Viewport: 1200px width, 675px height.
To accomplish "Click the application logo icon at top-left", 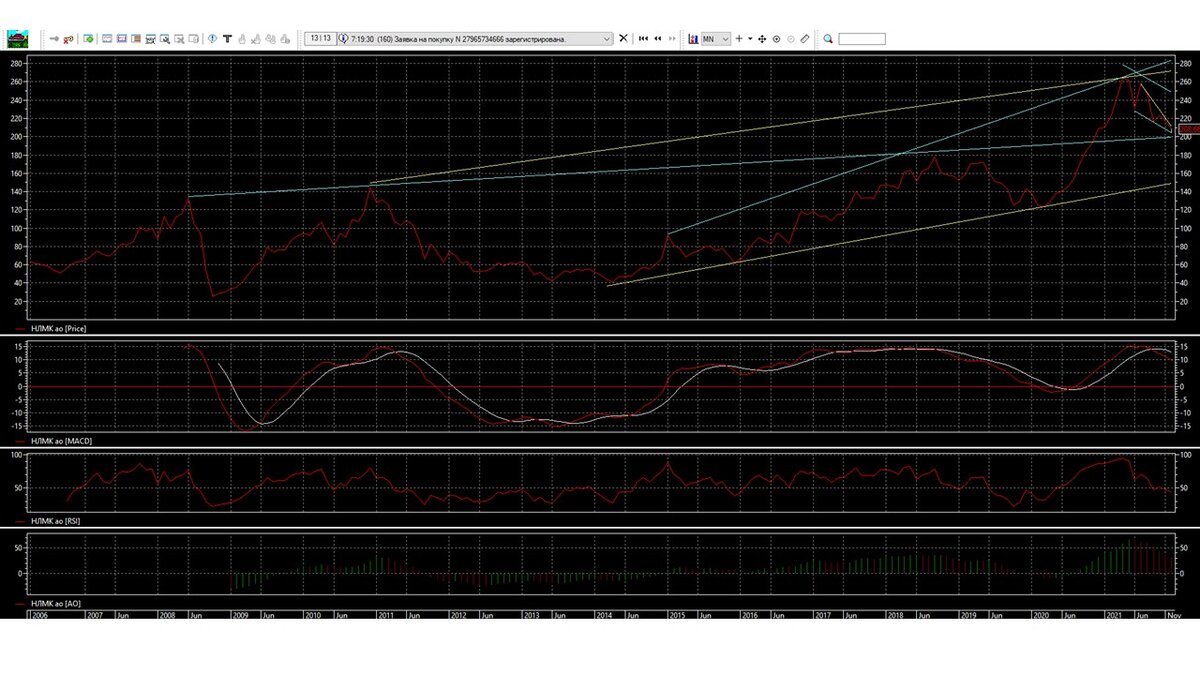I will (x=18, y=39).
